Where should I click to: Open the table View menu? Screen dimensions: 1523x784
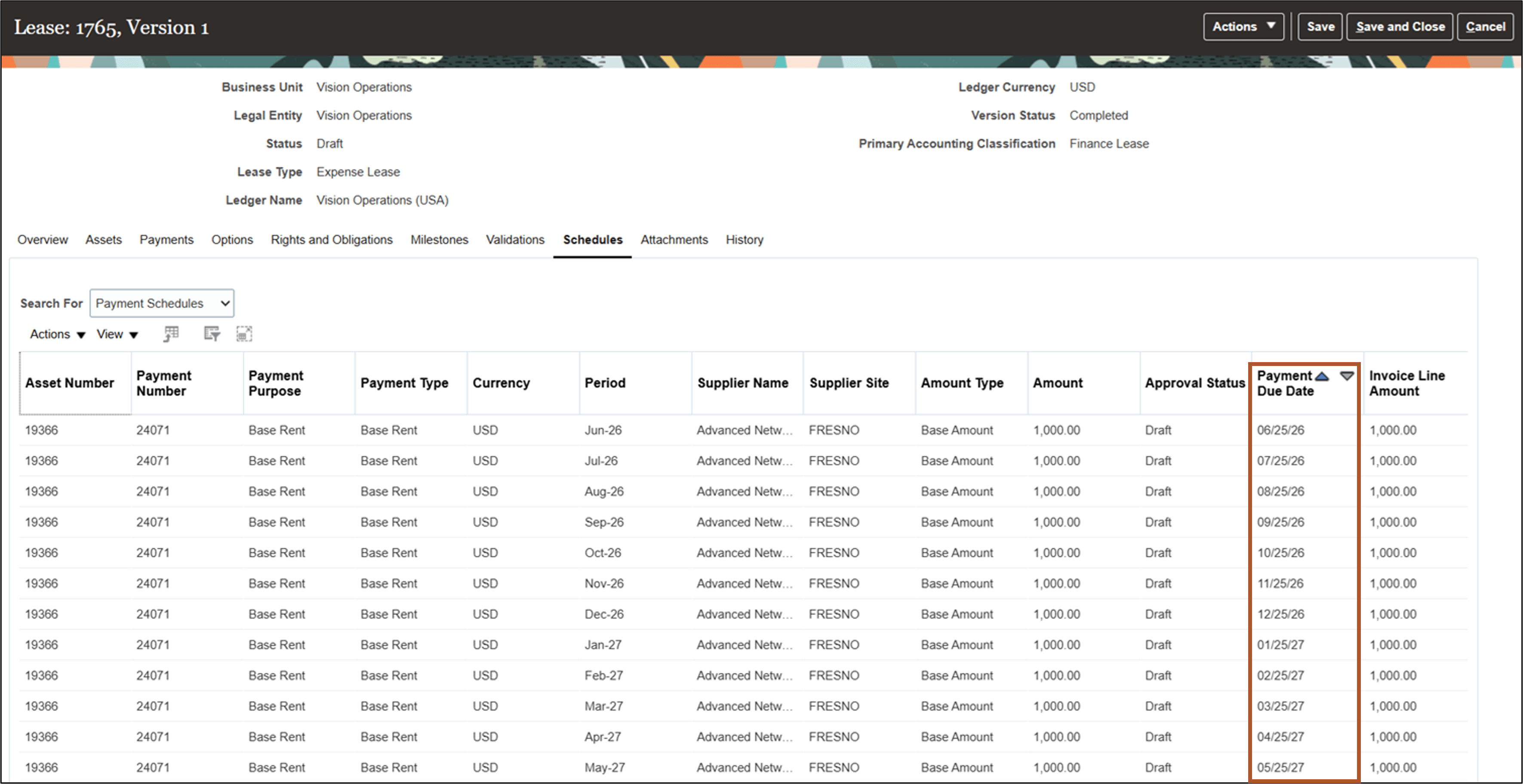[x=117, y=334]
